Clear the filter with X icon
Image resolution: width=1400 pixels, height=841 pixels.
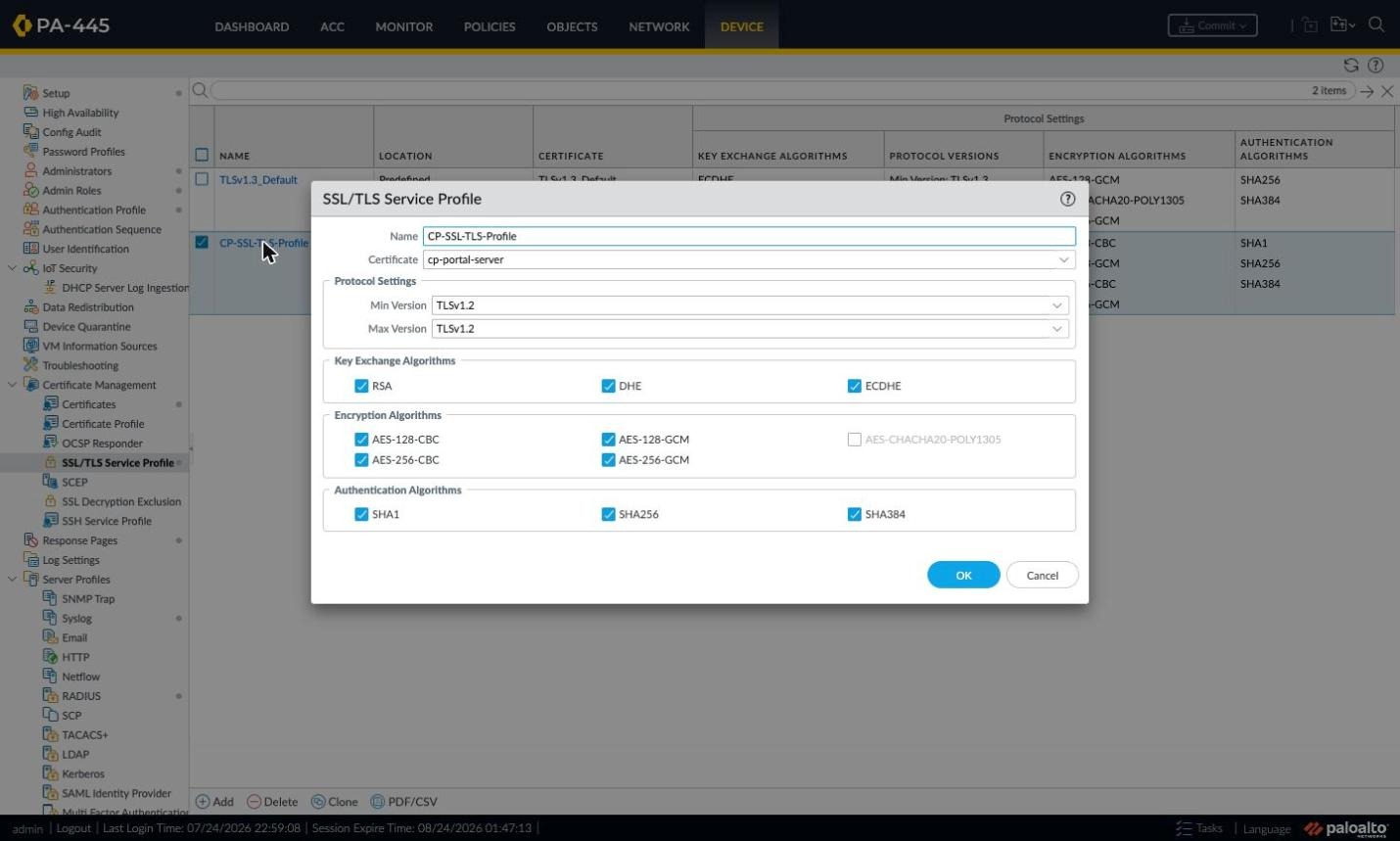pos(1387,91)
